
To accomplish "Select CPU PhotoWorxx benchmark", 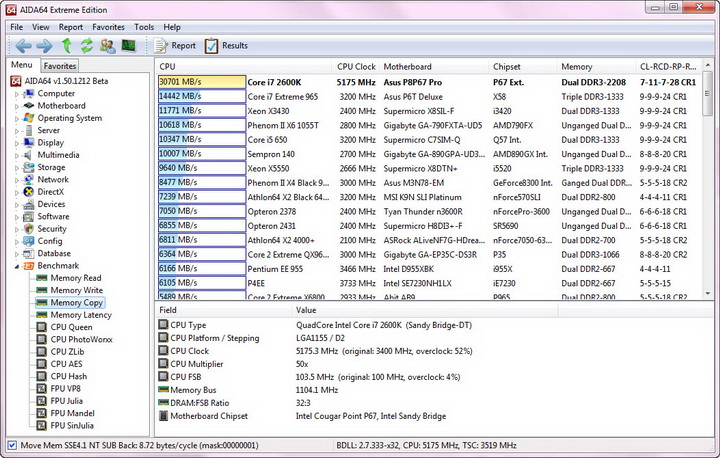I will pos(81,339).
